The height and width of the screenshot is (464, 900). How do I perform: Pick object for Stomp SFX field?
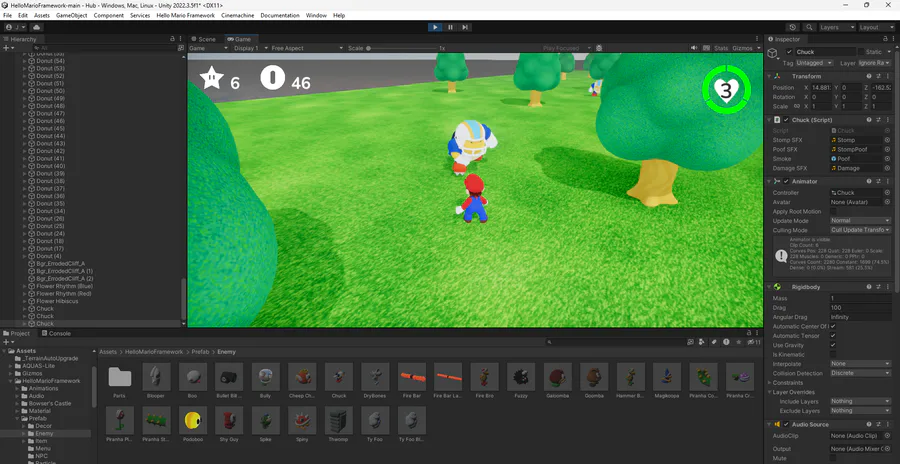tap(887, 140)
